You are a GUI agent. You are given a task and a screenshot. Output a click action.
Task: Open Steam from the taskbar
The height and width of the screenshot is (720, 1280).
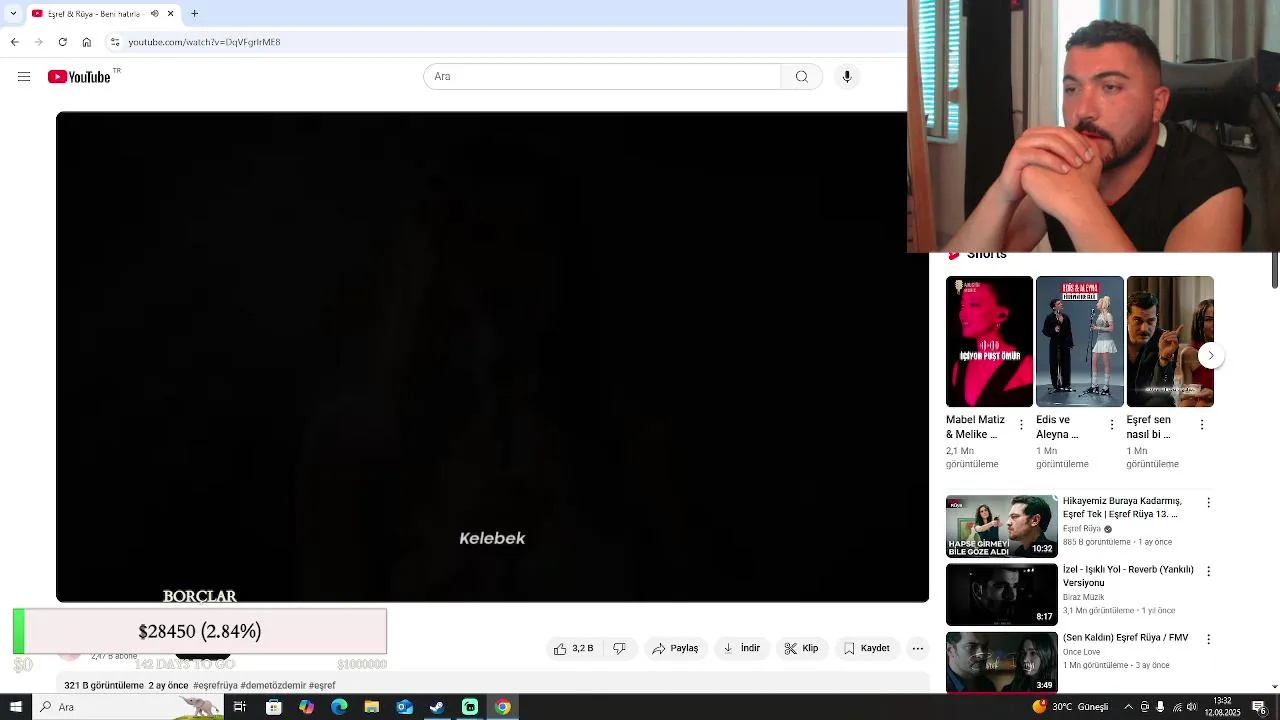[437, 707]
